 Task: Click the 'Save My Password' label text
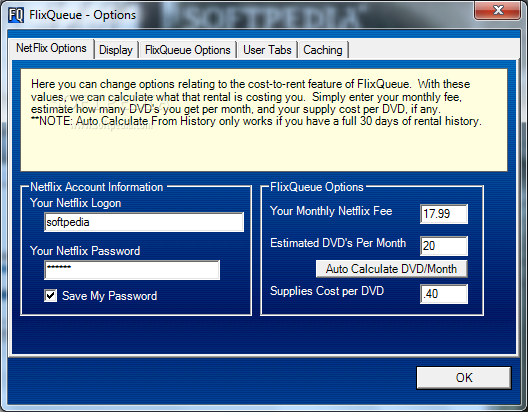109,296
